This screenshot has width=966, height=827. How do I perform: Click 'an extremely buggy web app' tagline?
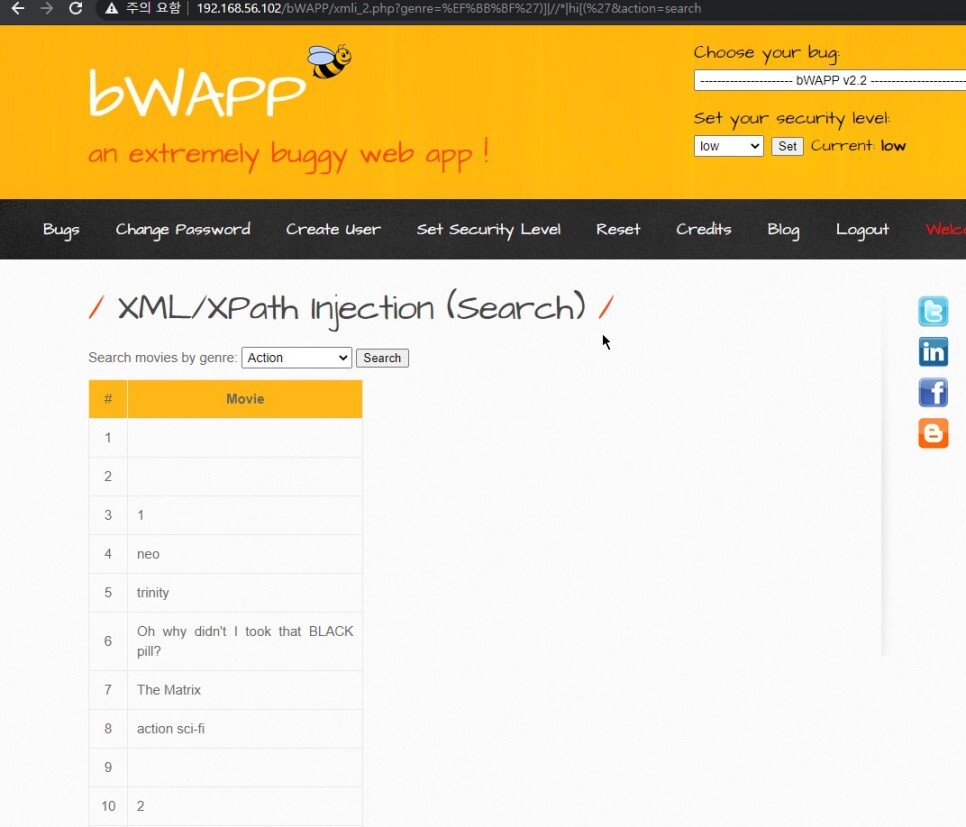(288, 154)
